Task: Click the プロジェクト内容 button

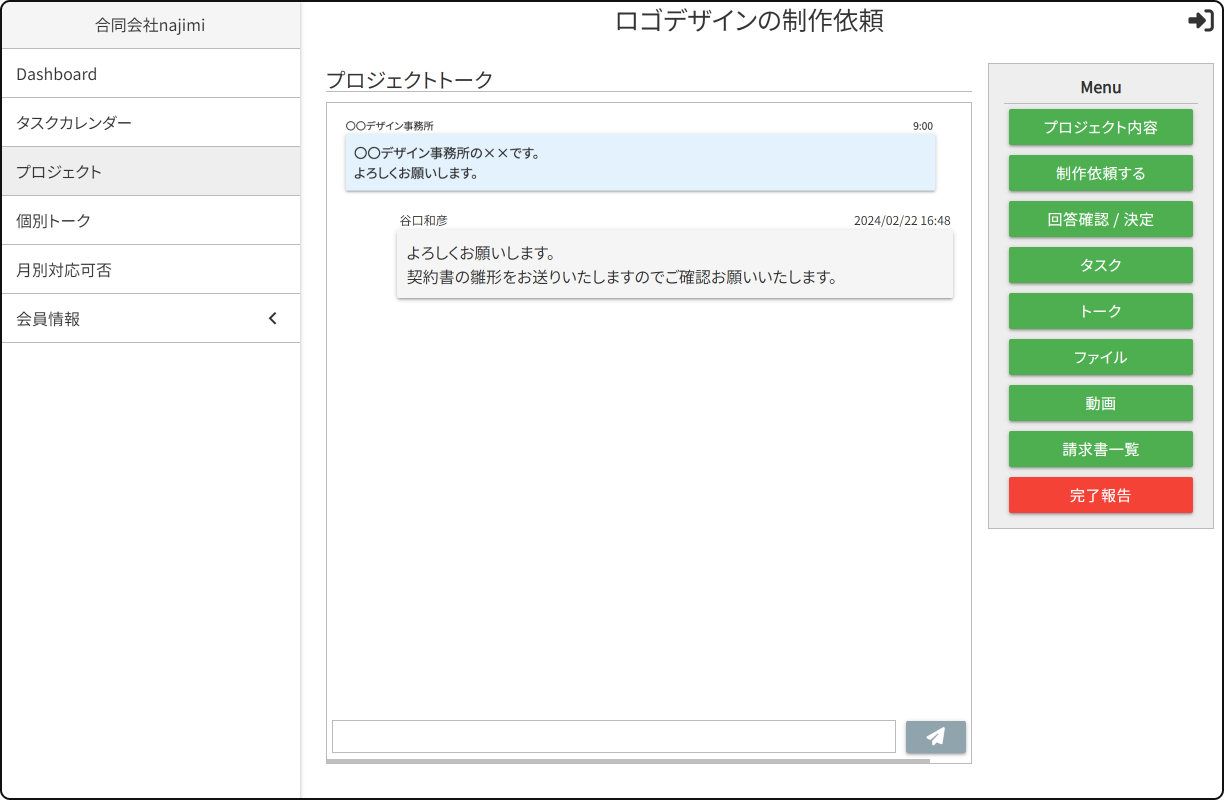Action: 1100,128
